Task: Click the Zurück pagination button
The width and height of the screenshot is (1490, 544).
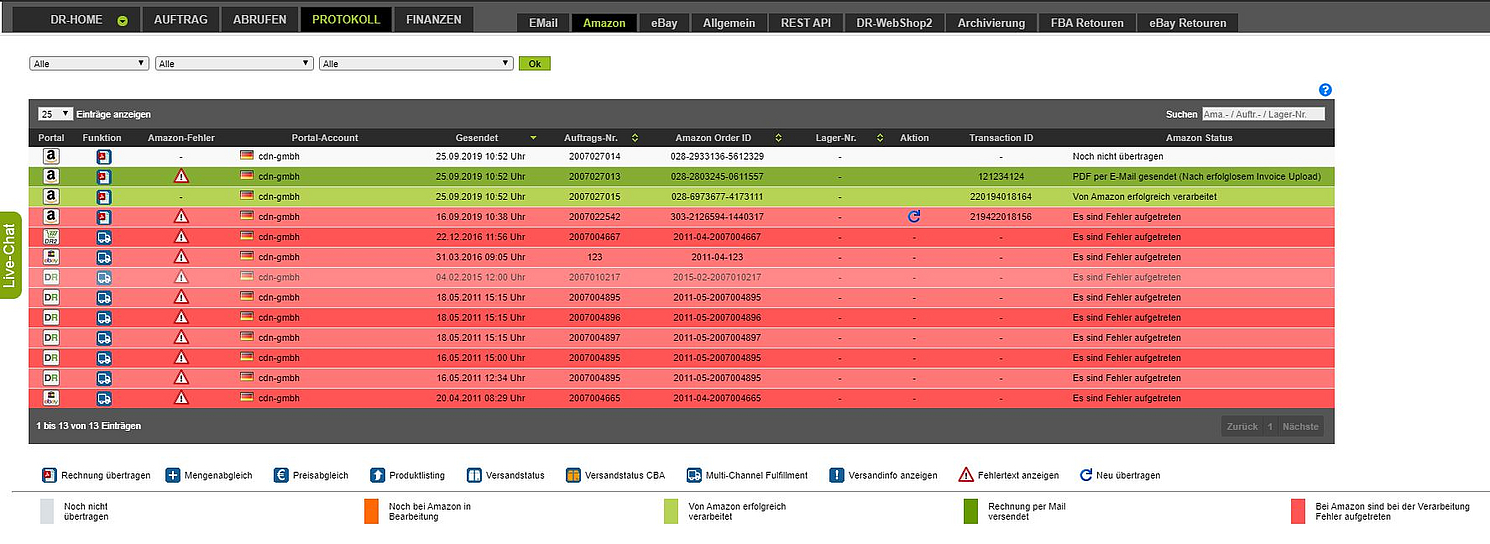Action: pos(1242,426)
